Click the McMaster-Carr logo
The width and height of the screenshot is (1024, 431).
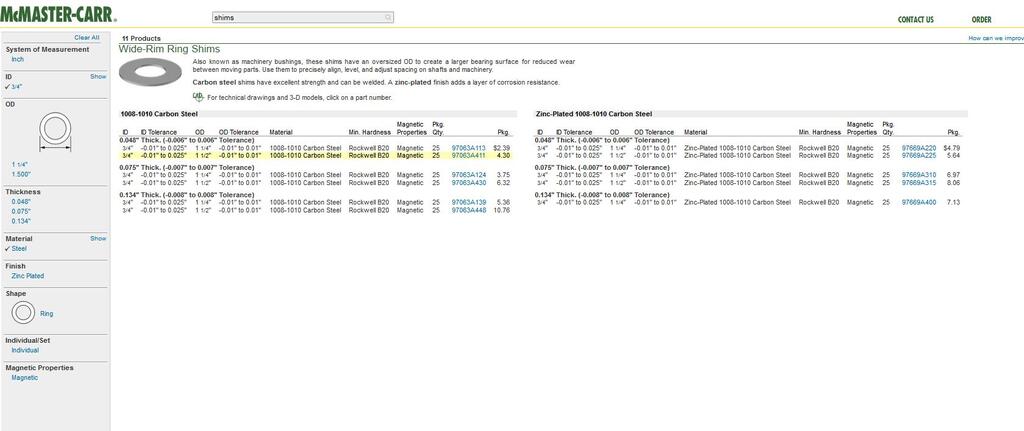coord(58,14)
